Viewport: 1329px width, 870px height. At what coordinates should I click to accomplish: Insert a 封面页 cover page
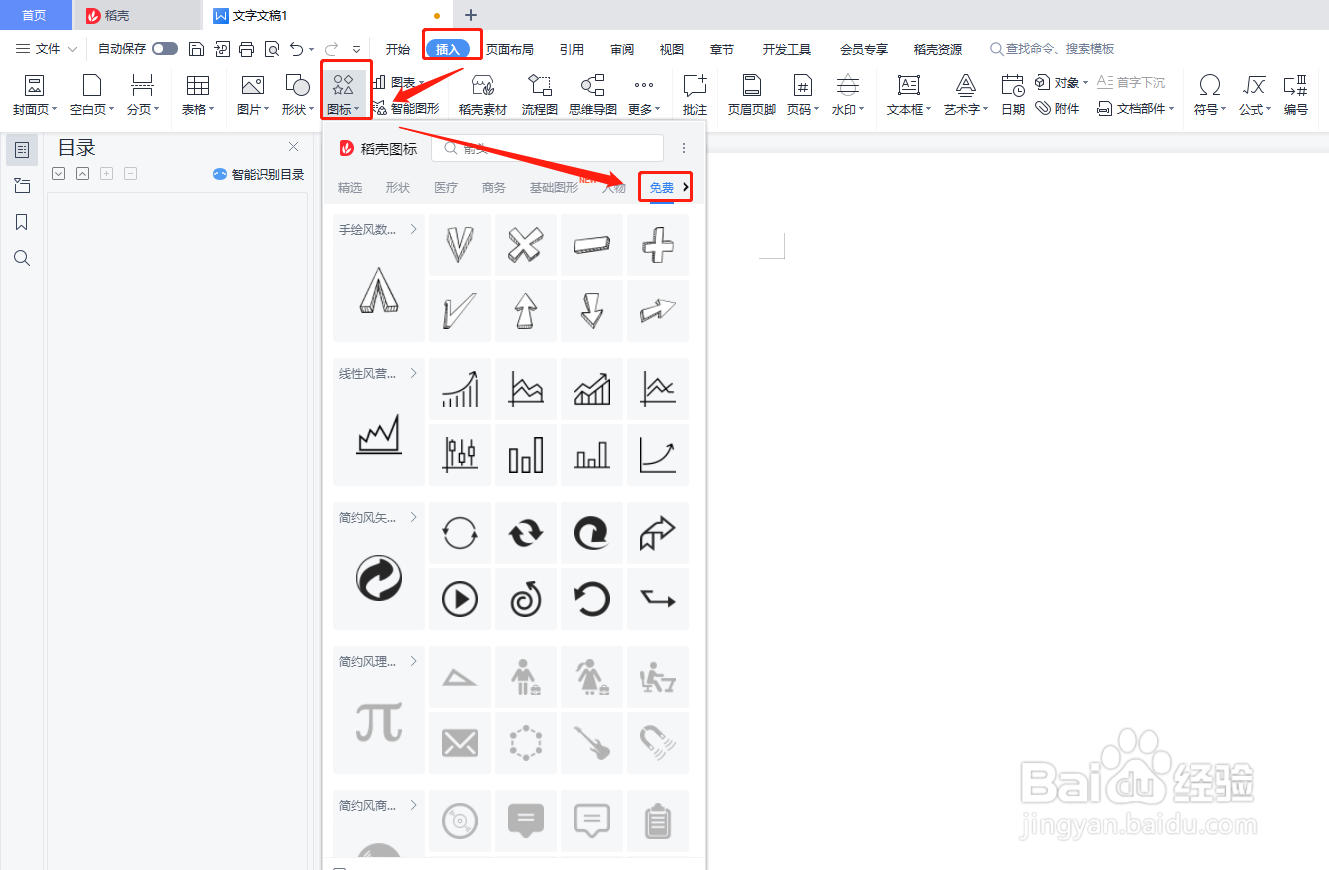[35, 95]
